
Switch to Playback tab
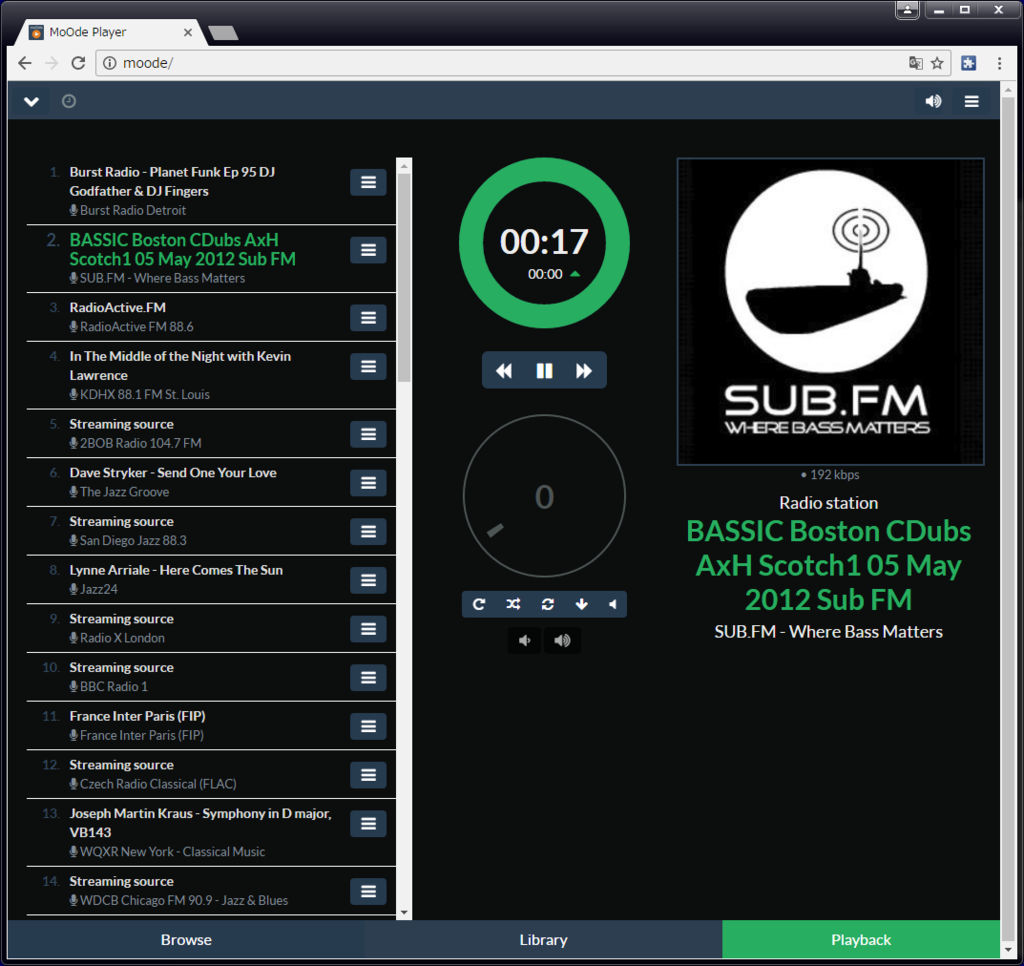(861, 940)
